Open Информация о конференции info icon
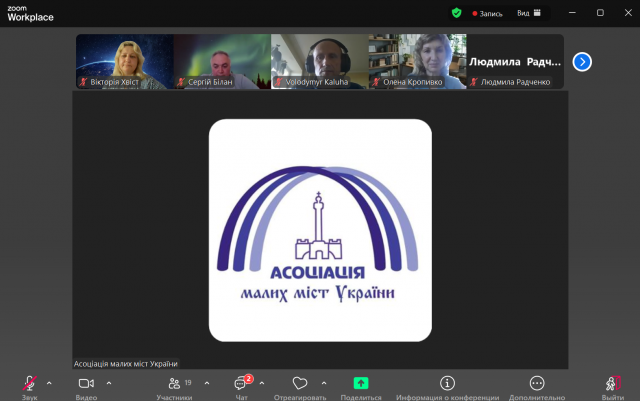The image size is (640, 401). [x=447, y=383]
